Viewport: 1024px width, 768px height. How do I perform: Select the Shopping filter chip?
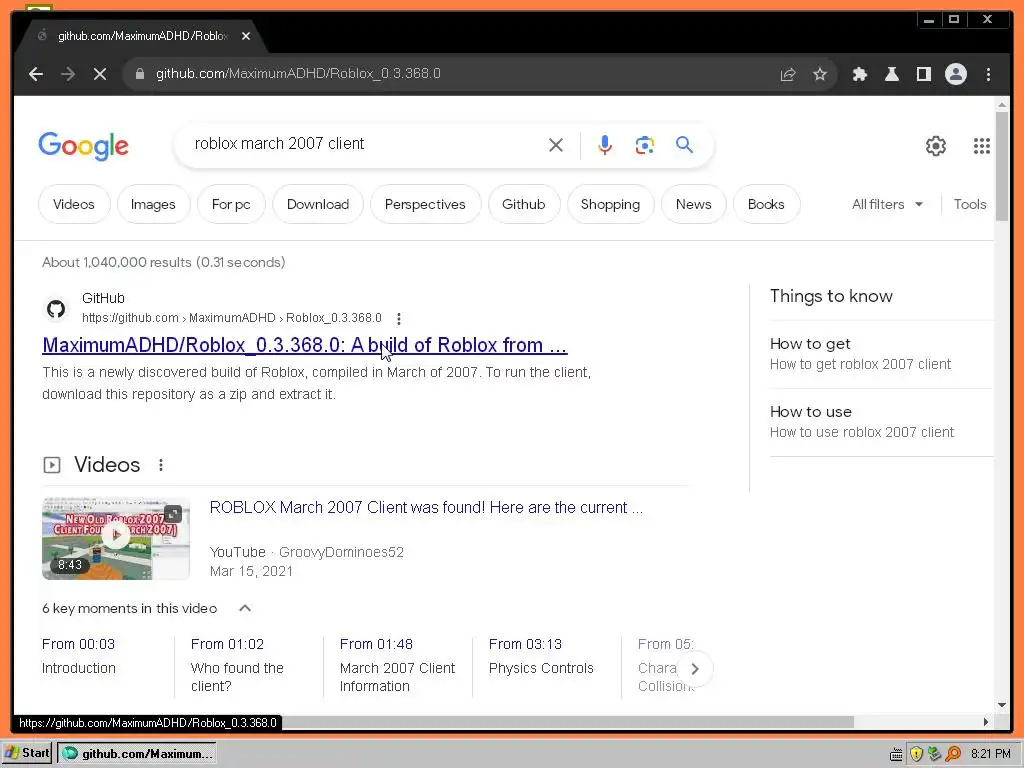611,204
